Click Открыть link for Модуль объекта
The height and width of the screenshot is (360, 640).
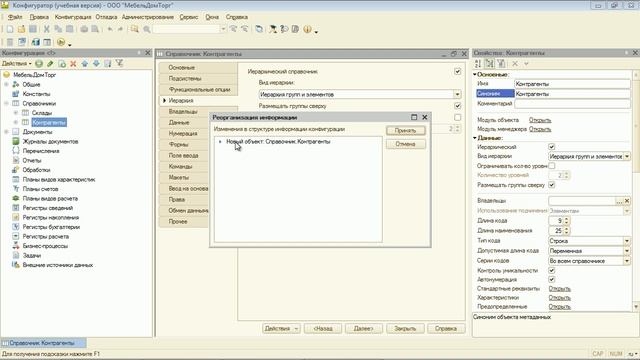tap(540, 120)
